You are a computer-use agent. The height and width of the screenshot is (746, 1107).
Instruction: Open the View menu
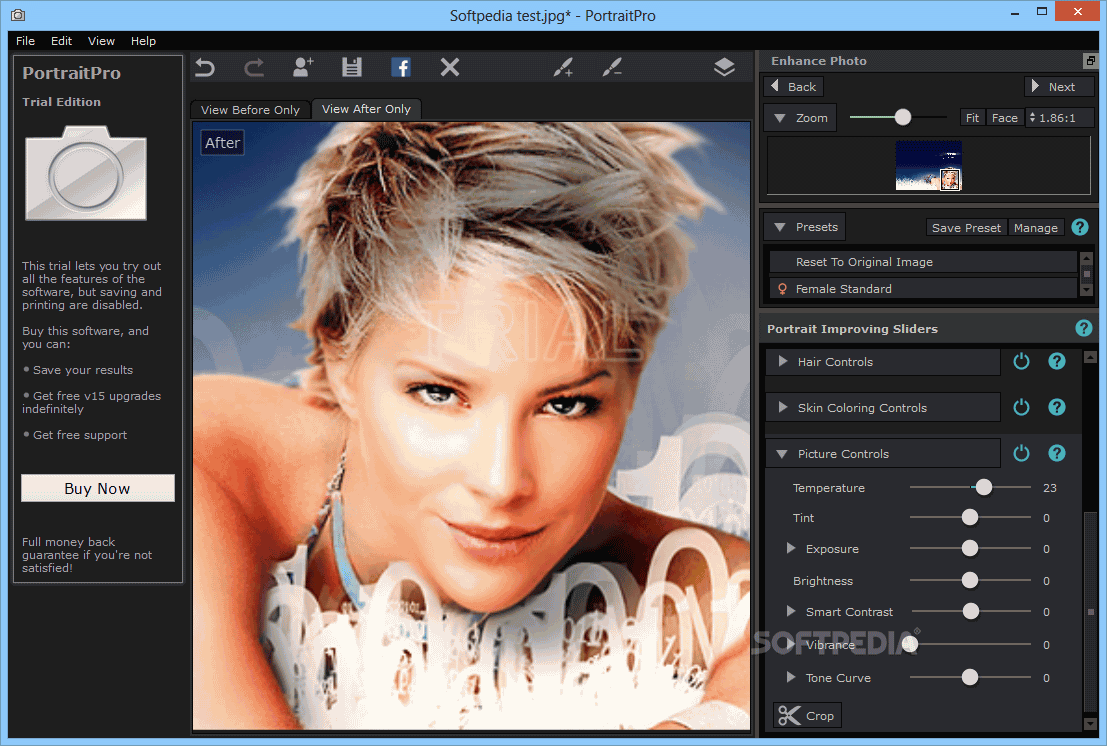(x=101, y=41)
